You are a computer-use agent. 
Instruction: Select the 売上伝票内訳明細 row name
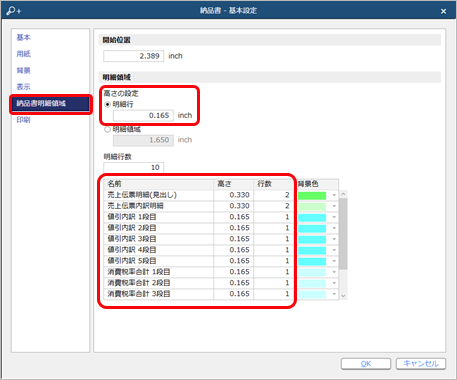coord(135,206)
